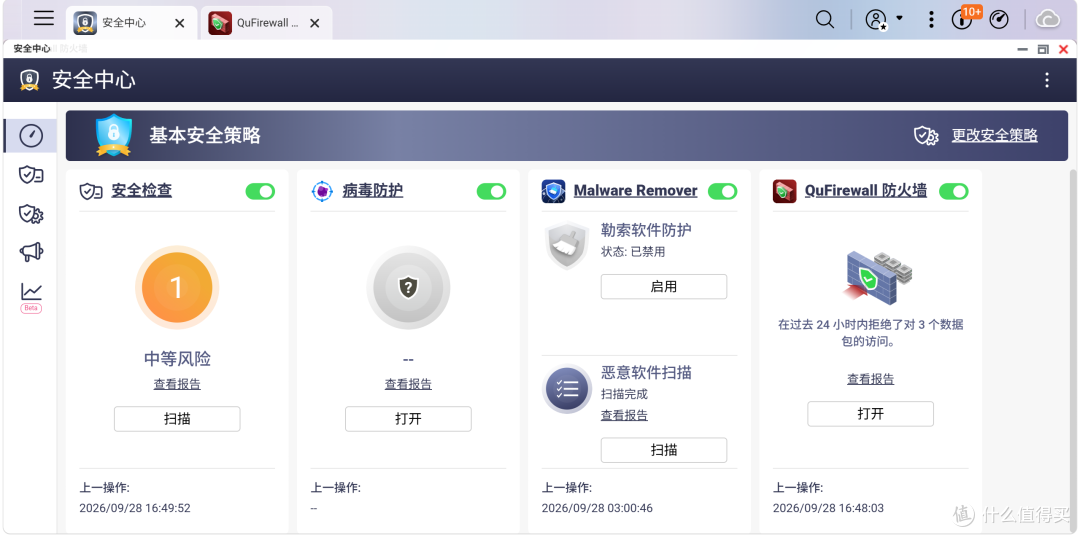1080x537 pixels.
Task: Close the QuFirewall tab
Action: [x=315, y=23]
